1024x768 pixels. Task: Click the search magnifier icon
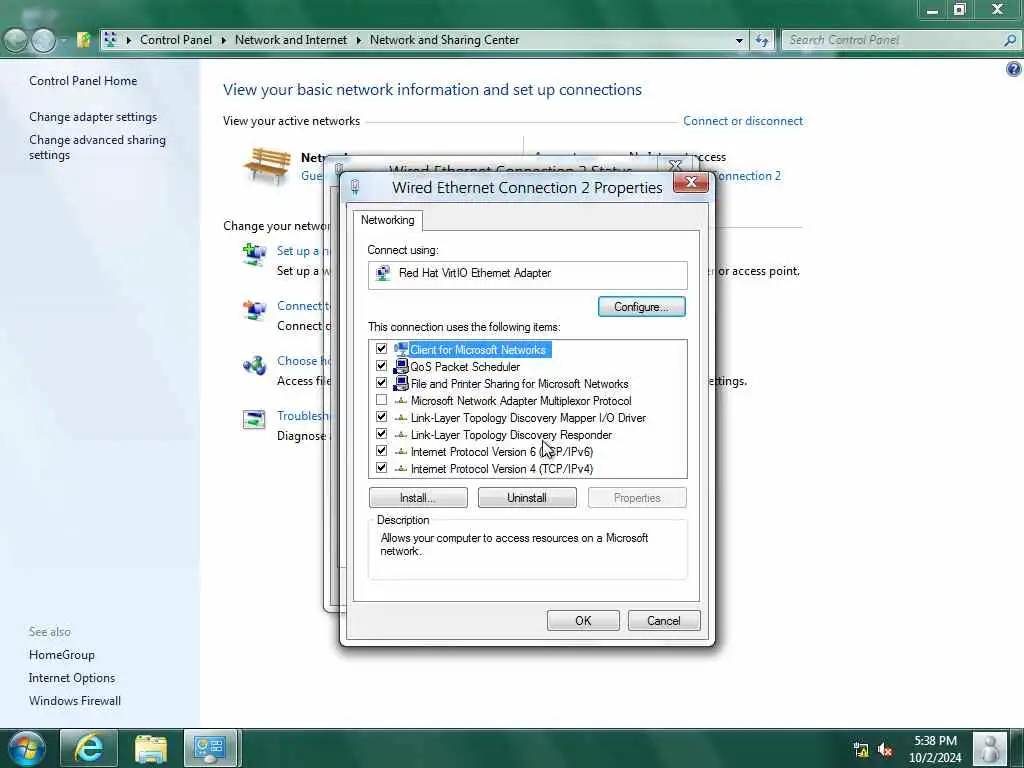1010,40
